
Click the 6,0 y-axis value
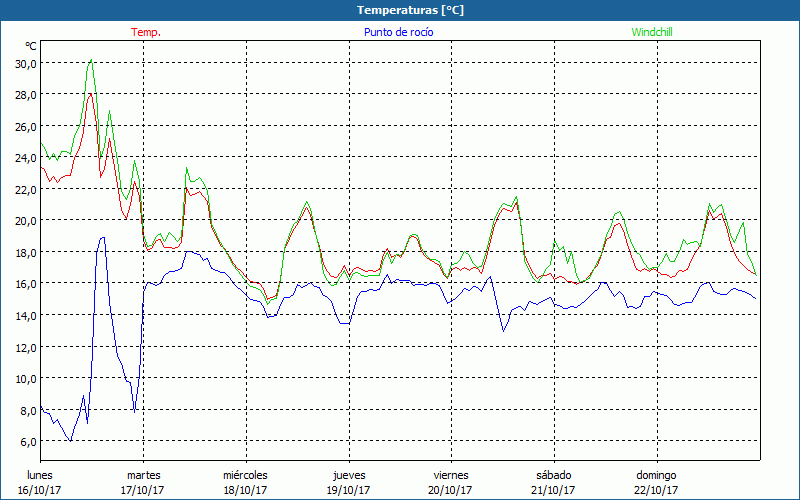27,441
